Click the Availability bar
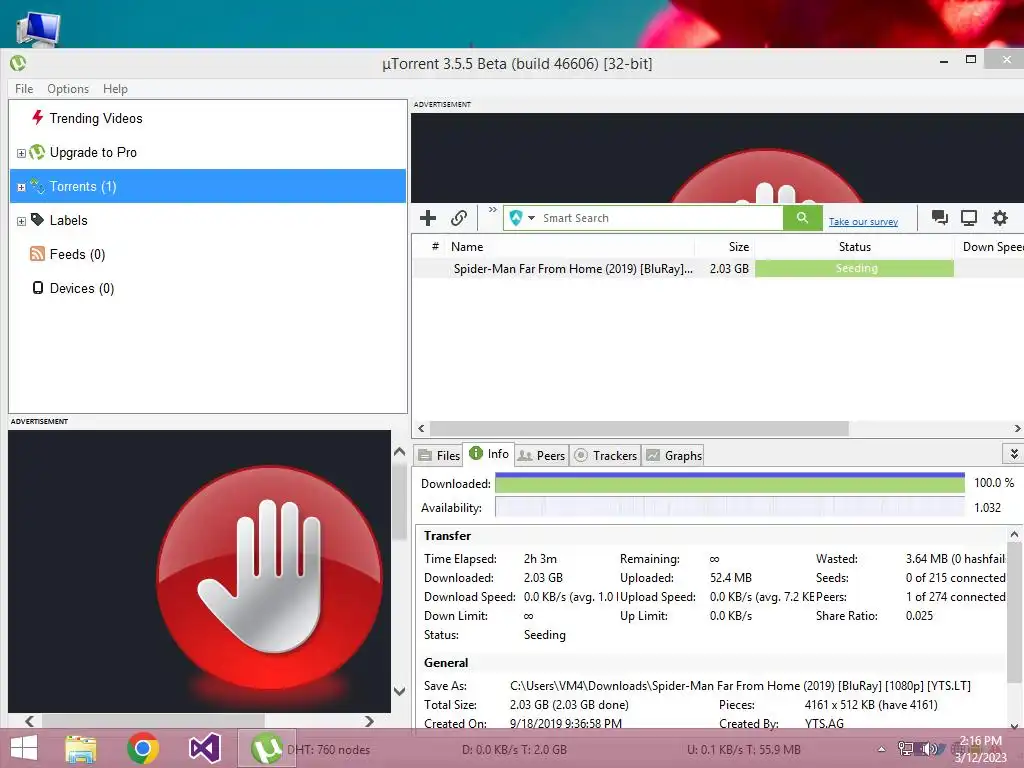1024x768 pixels. tap(729, 507)
